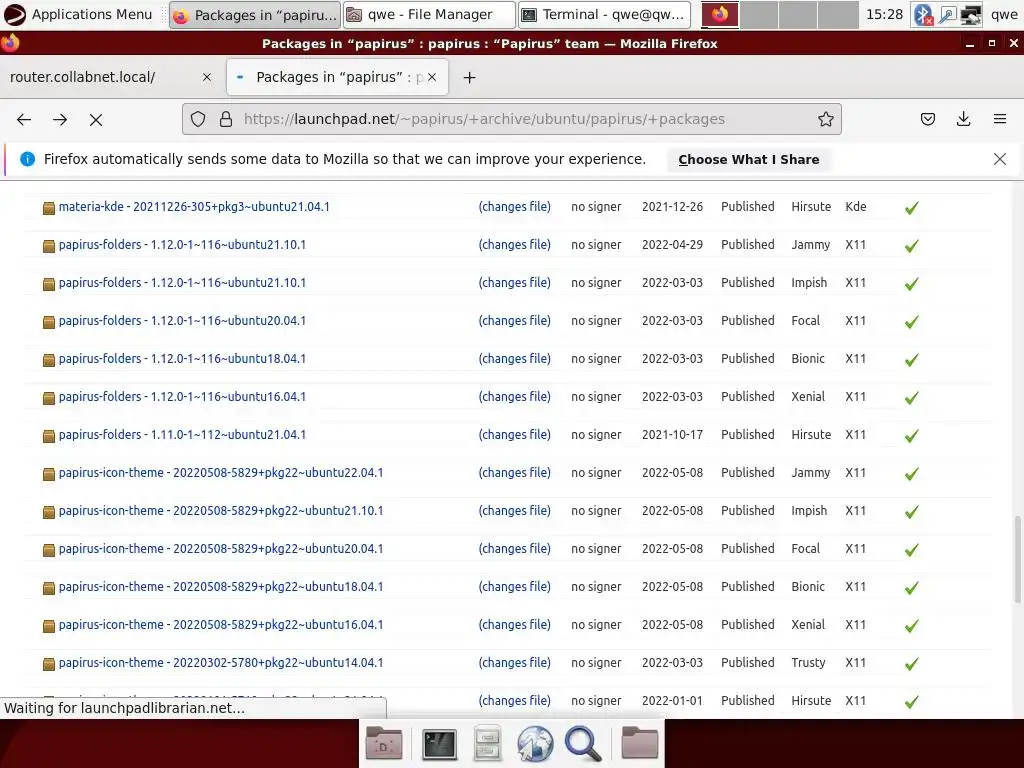The height and width of the screenshot is (768, 1024).
Task: Click package icon beside papirus-icon-theme ubuntu21.10.1
Action: tap(49, 513)
